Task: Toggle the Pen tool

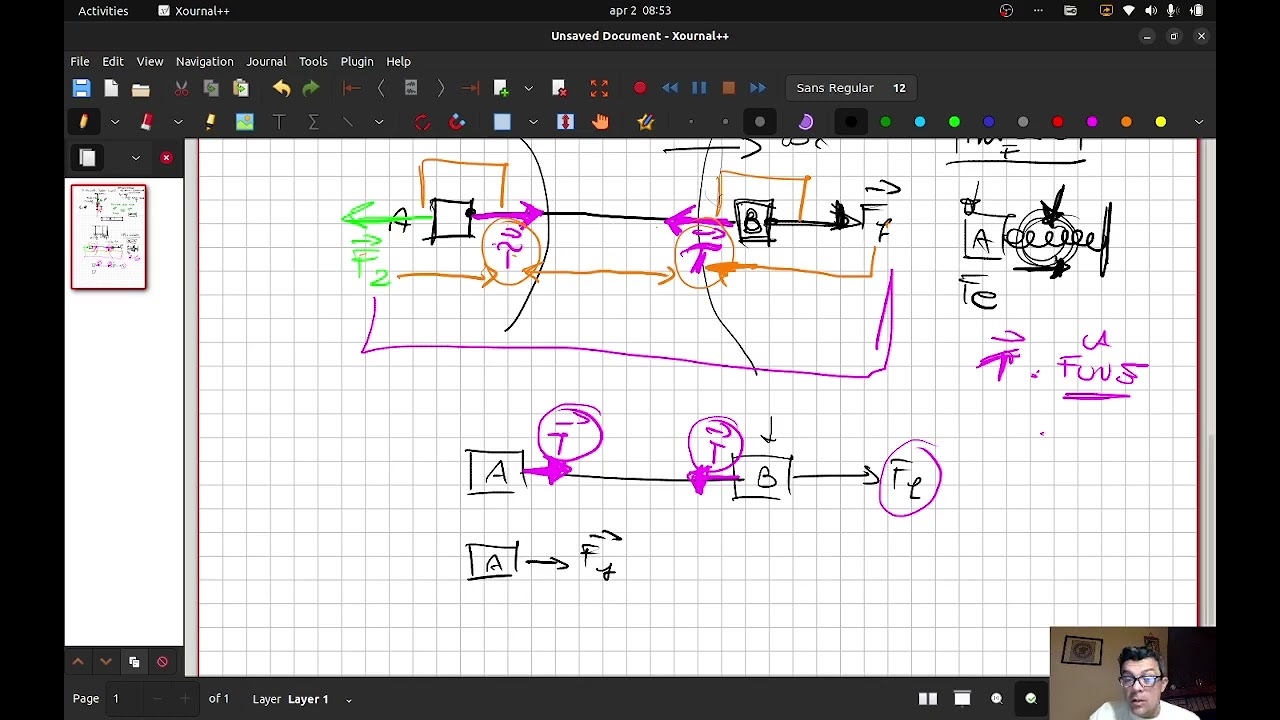Action: pyautogui.click(x=83, y=122)
